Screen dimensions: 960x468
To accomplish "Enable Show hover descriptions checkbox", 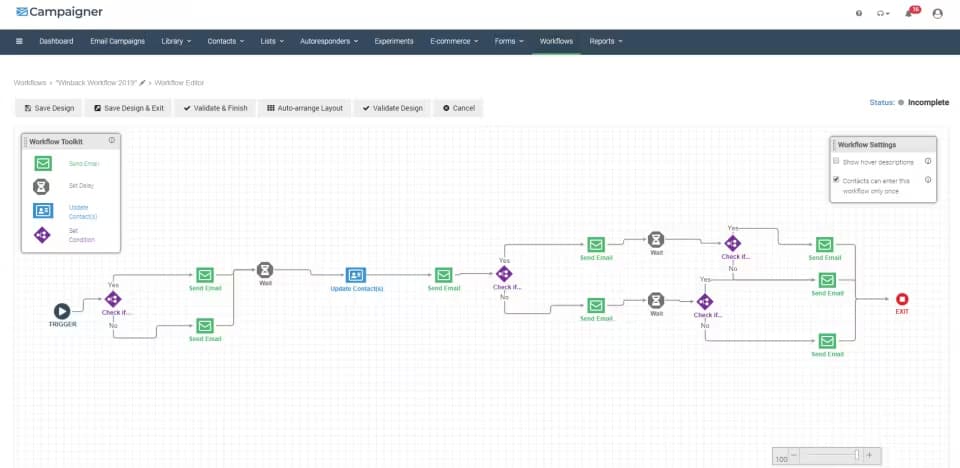I will click(x=836, y=161).
